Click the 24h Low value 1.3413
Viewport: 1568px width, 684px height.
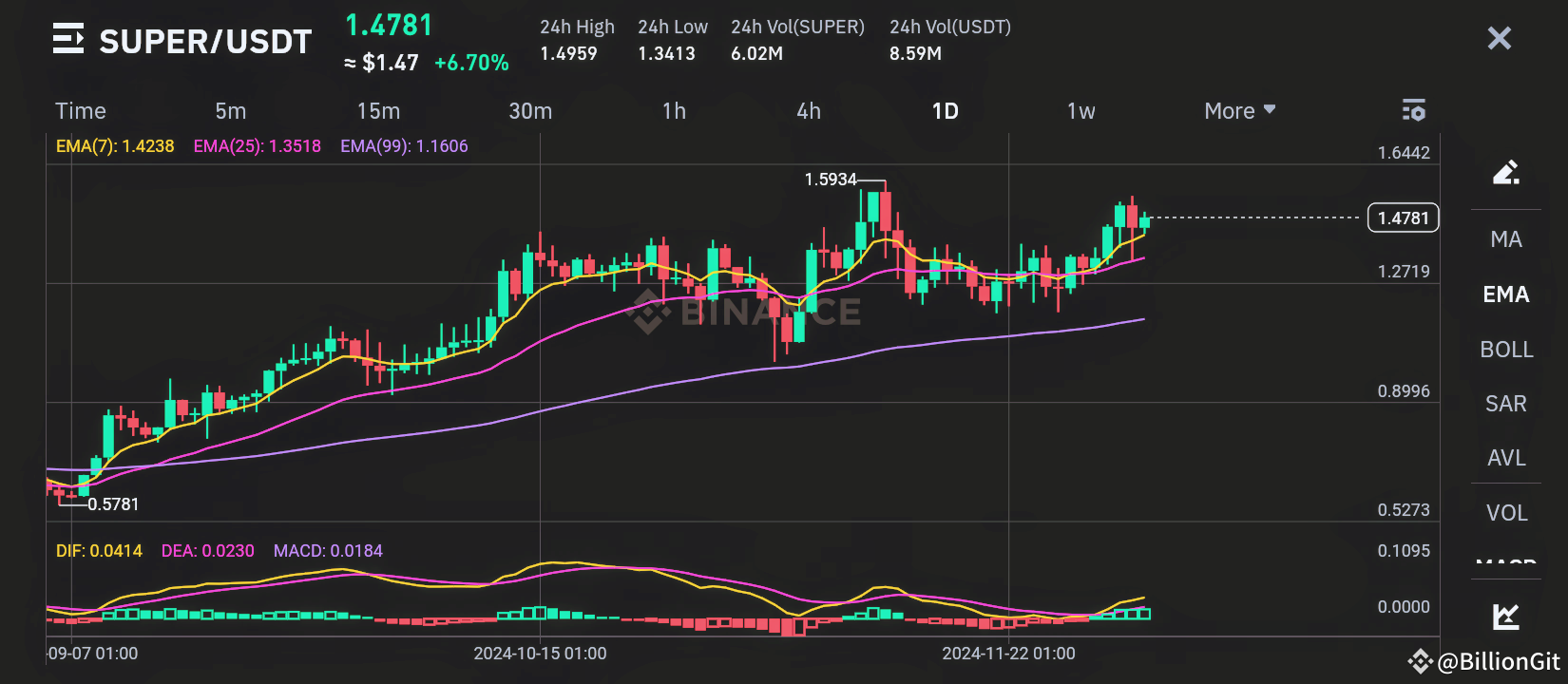click(666, 54)
